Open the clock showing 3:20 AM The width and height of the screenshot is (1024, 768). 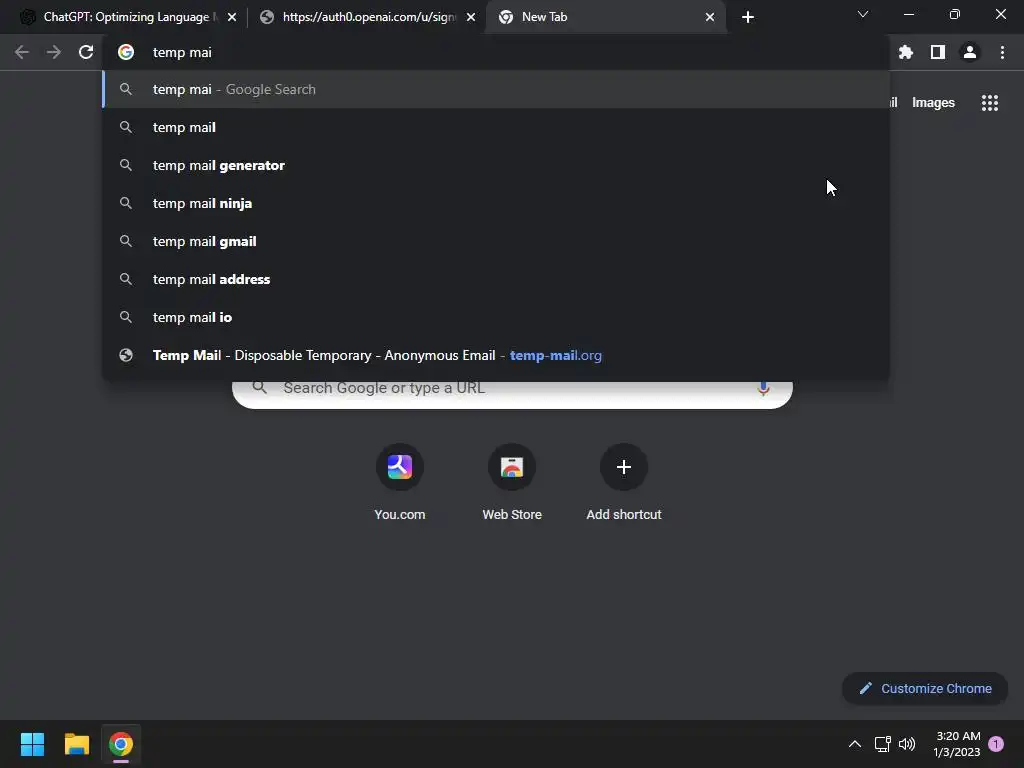tap(957, 744)
